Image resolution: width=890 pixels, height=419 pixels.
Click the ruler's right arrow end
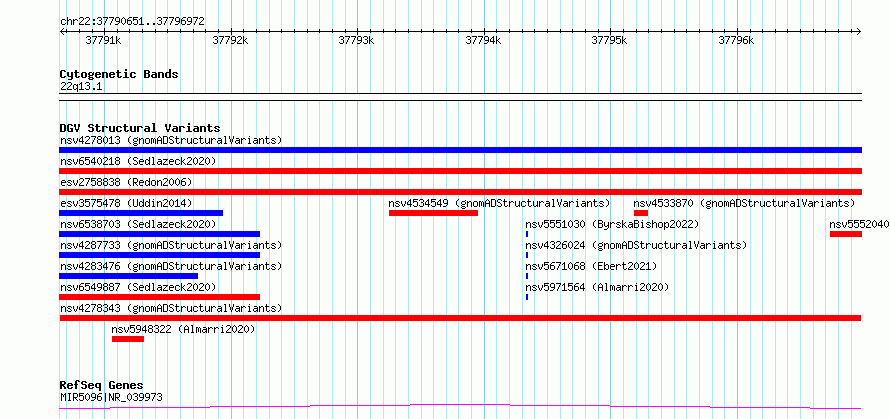859,32
